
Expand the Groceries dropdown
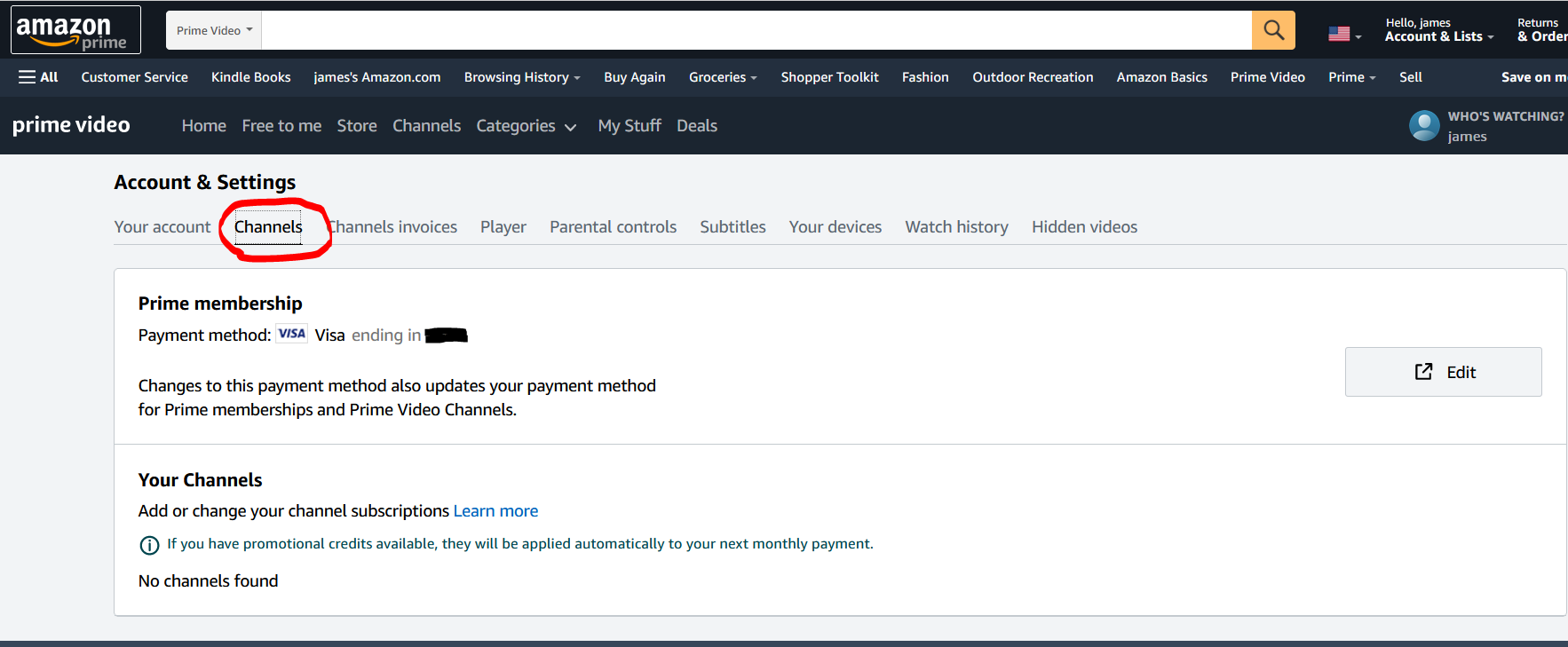(x=723, y=77)
